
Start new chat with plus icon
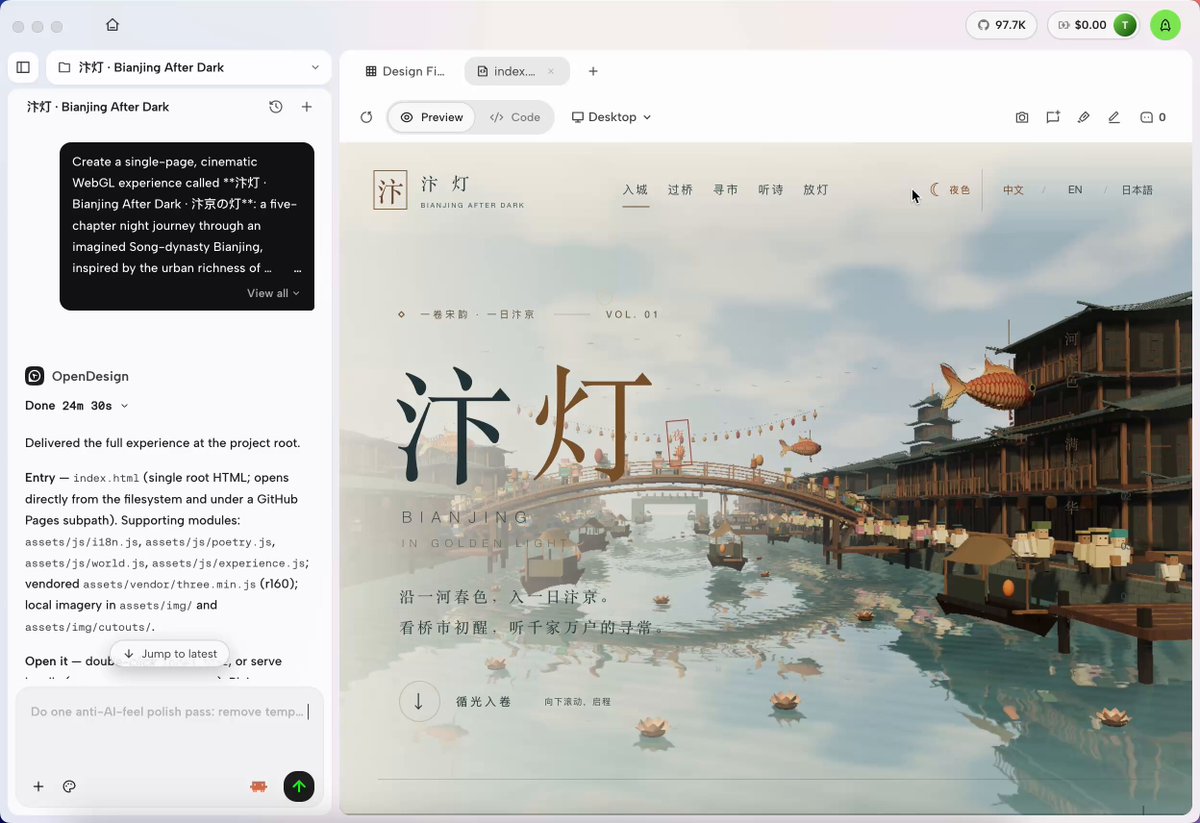pyautogui.click(x=307, y=107)
